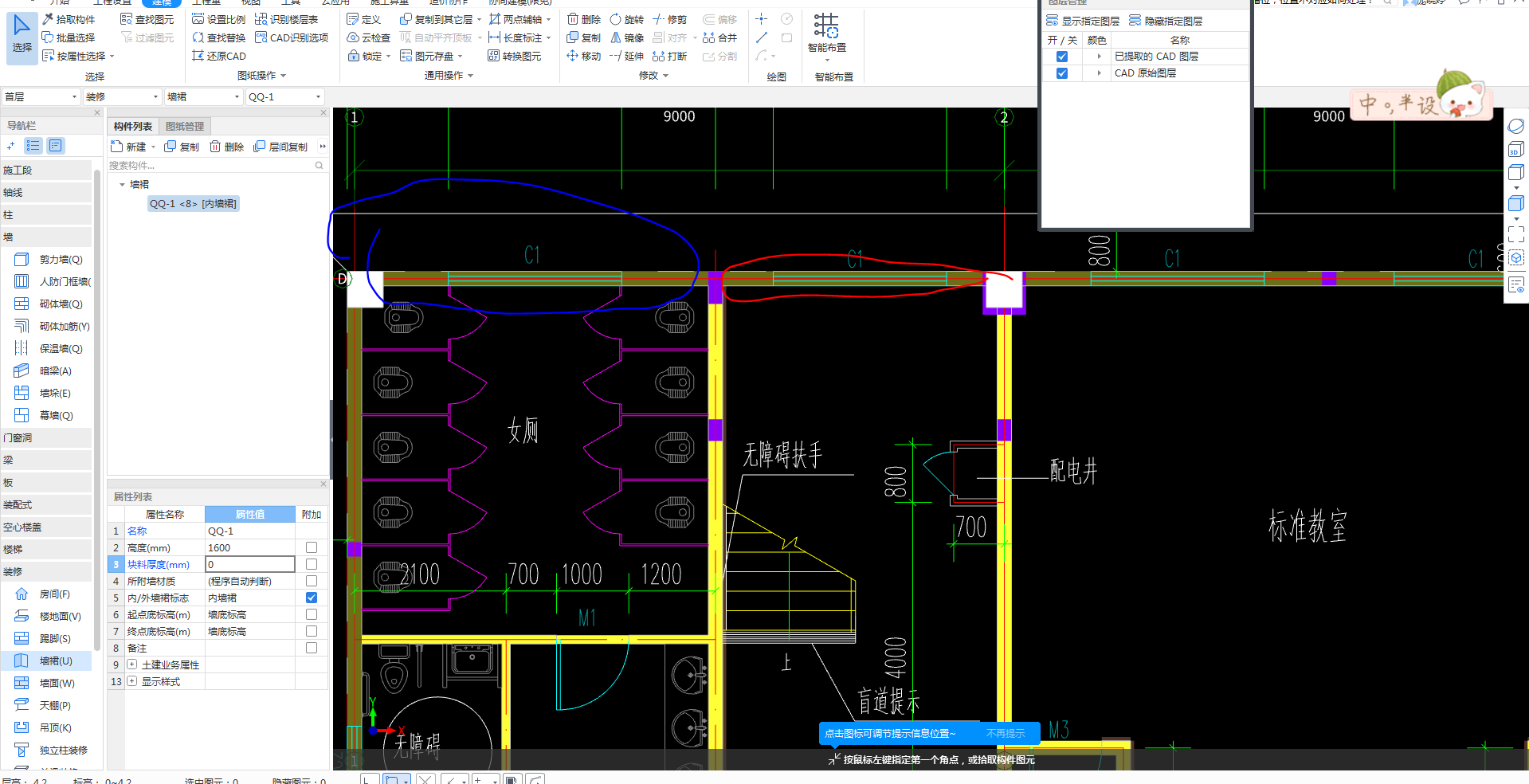1529x784 pixels.
Task: Open the QQ-1 component dropdown
Action: pyautogui.click(x=284, y=96)
